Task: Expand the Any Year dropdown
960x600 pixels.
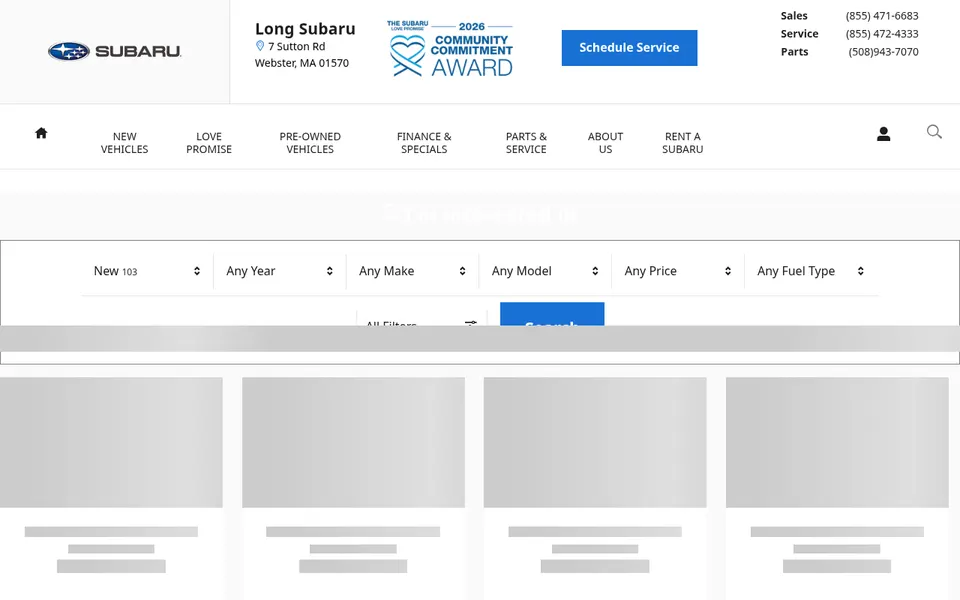Action: [x=280, y=271]
